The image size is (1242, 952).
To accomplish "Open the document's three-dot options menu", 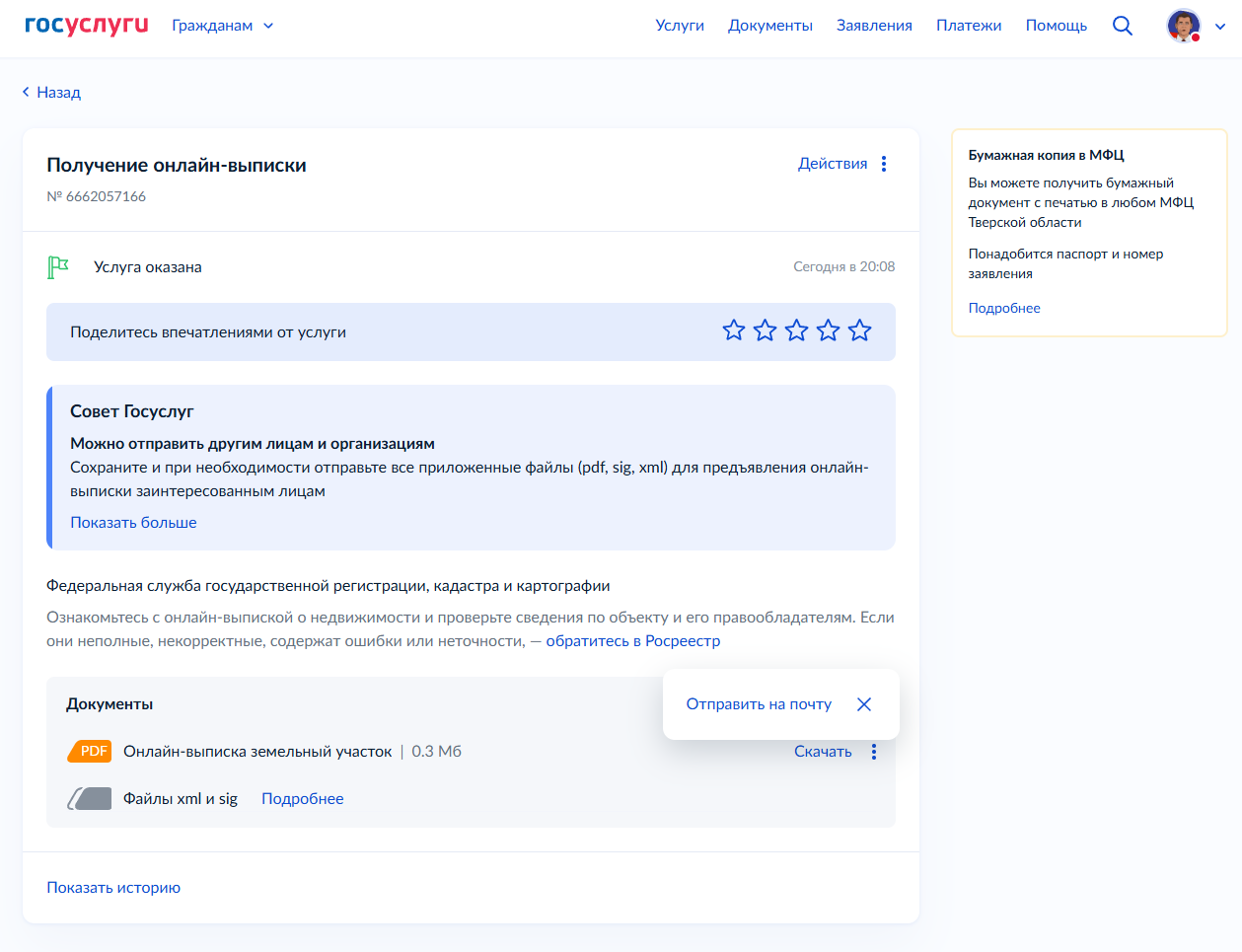I will (874, 752).
